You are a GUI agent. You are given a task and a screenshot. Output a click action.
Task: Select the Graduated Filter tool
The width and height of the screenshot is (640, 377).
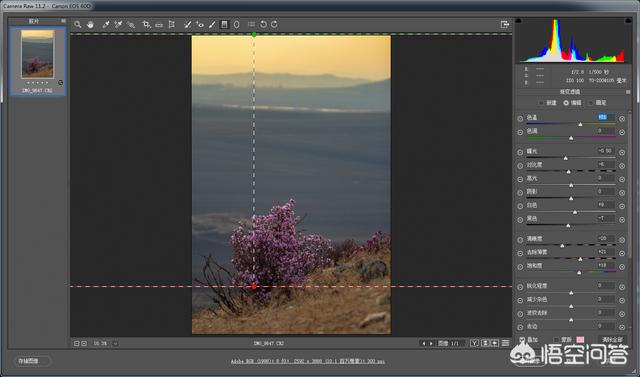(x=224, y=24)
